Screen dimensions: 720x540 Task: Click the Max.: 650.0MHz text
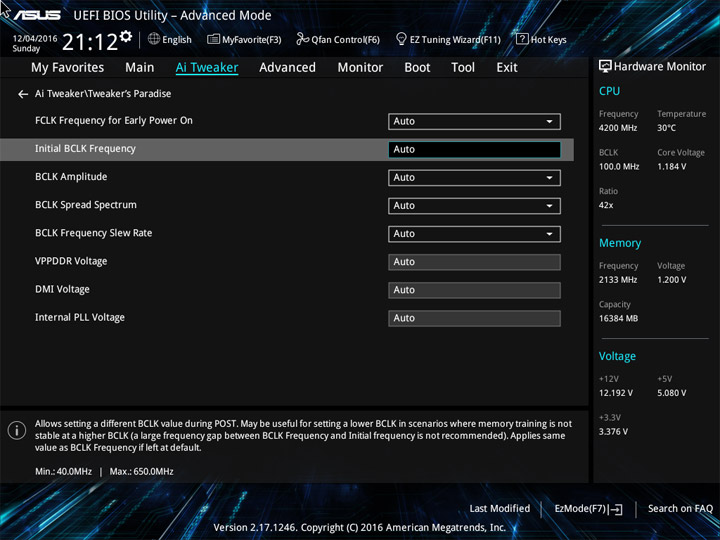coord(141,472)
